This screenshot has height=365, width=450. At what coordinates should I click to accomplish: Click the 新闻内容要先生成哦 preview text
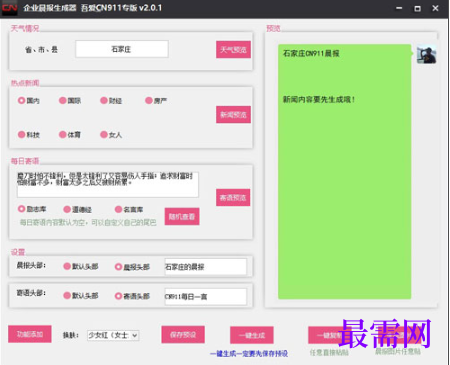click(x=319, y=99)
